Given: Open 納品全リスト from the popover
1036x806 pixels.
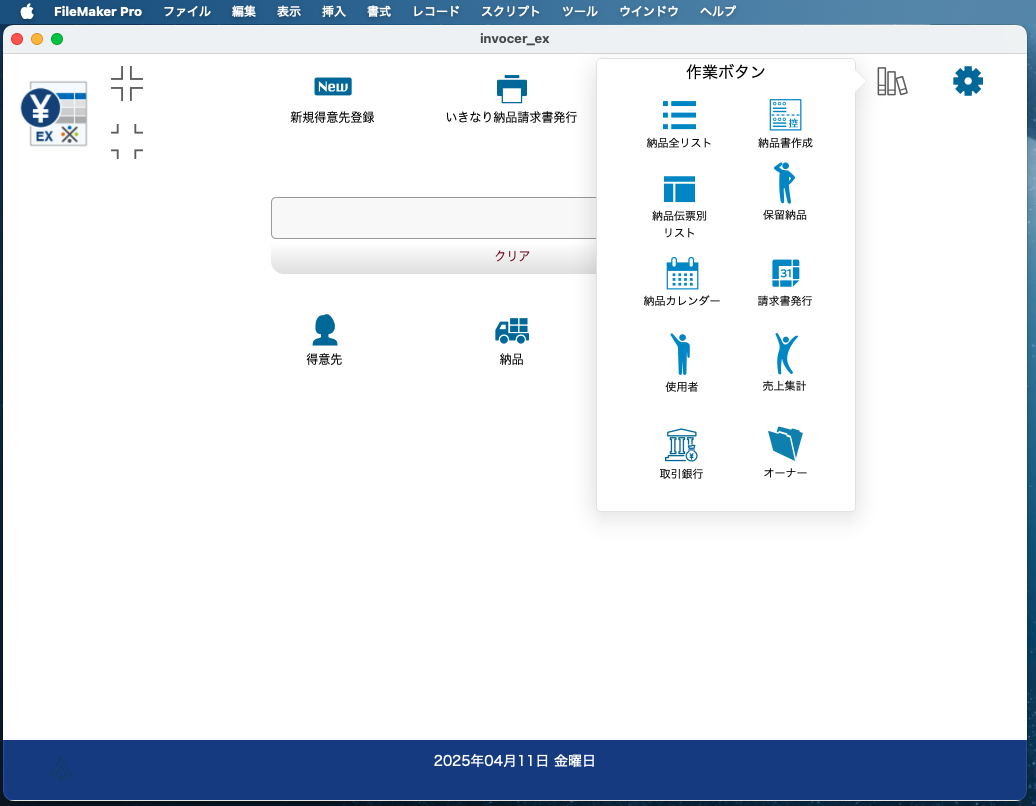Looking at the screenshot, I should coord(679,116).
